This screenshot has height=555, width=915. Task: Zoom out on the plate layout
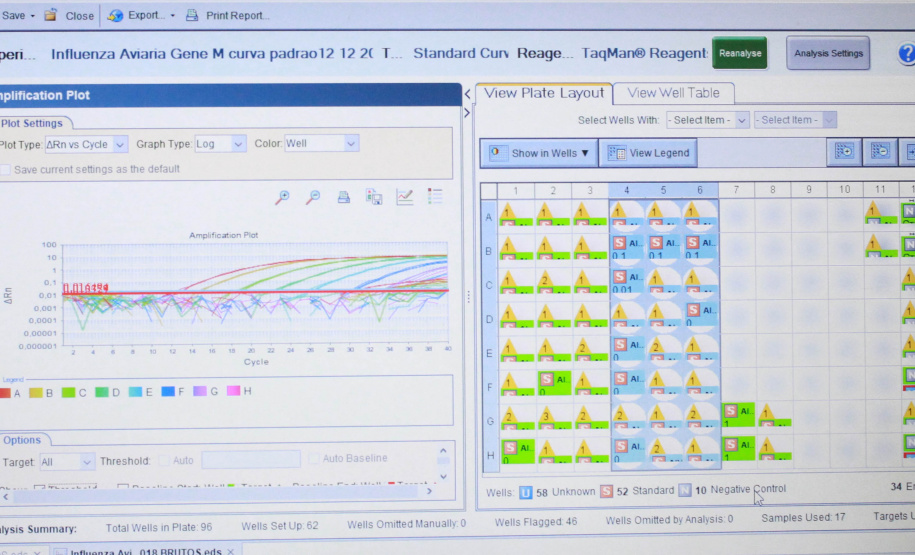[880, 152]
